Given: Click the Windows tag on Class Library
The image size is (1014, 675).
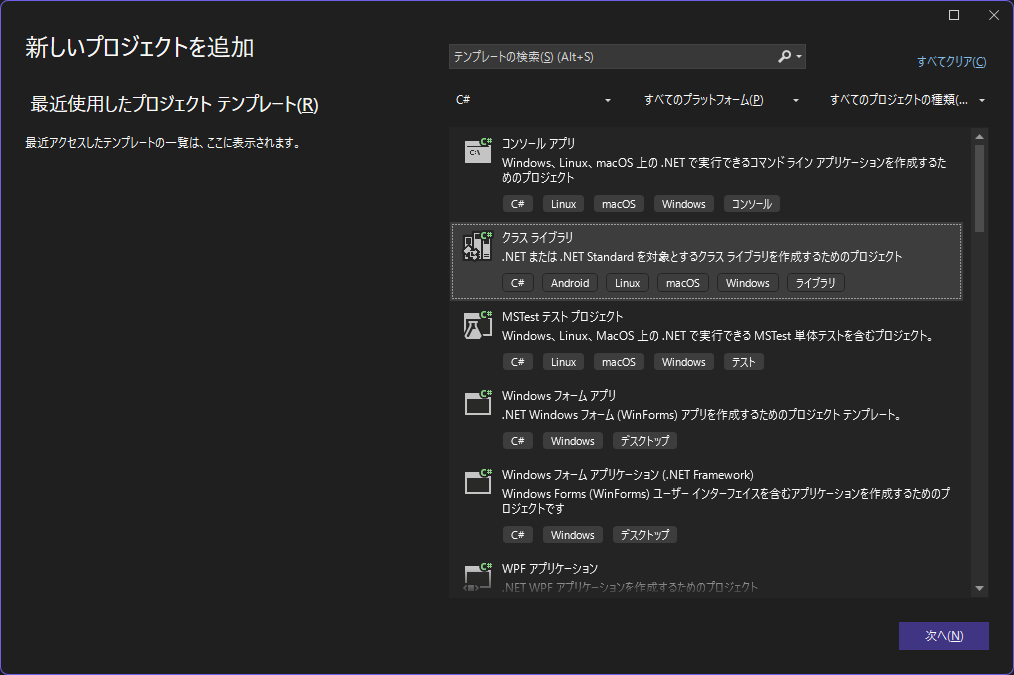Looking at the screenshot, I should pyautogui.click(x=748, y=283).
